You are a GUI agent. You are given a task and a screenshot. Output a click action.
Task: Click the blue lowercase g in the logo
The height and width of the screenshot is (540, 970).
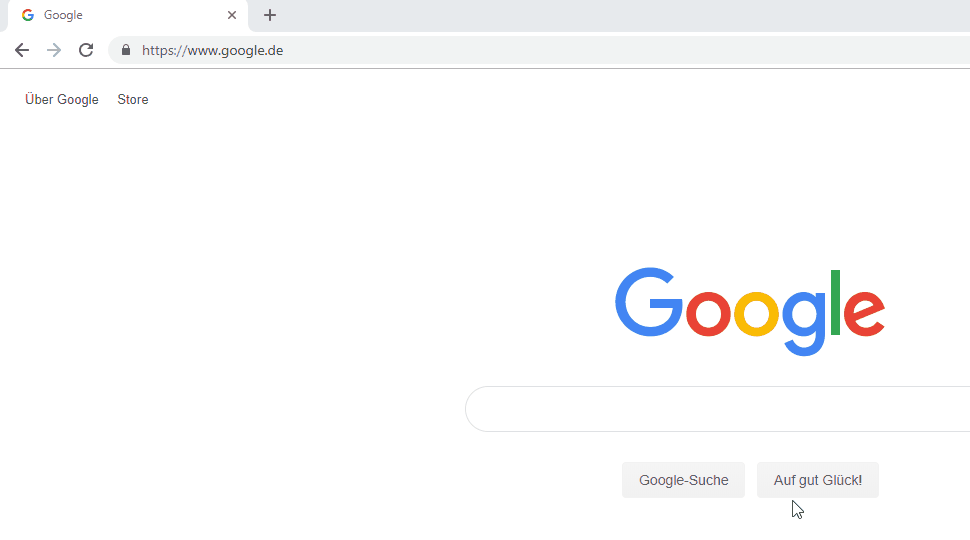click(x=804, y=322)
